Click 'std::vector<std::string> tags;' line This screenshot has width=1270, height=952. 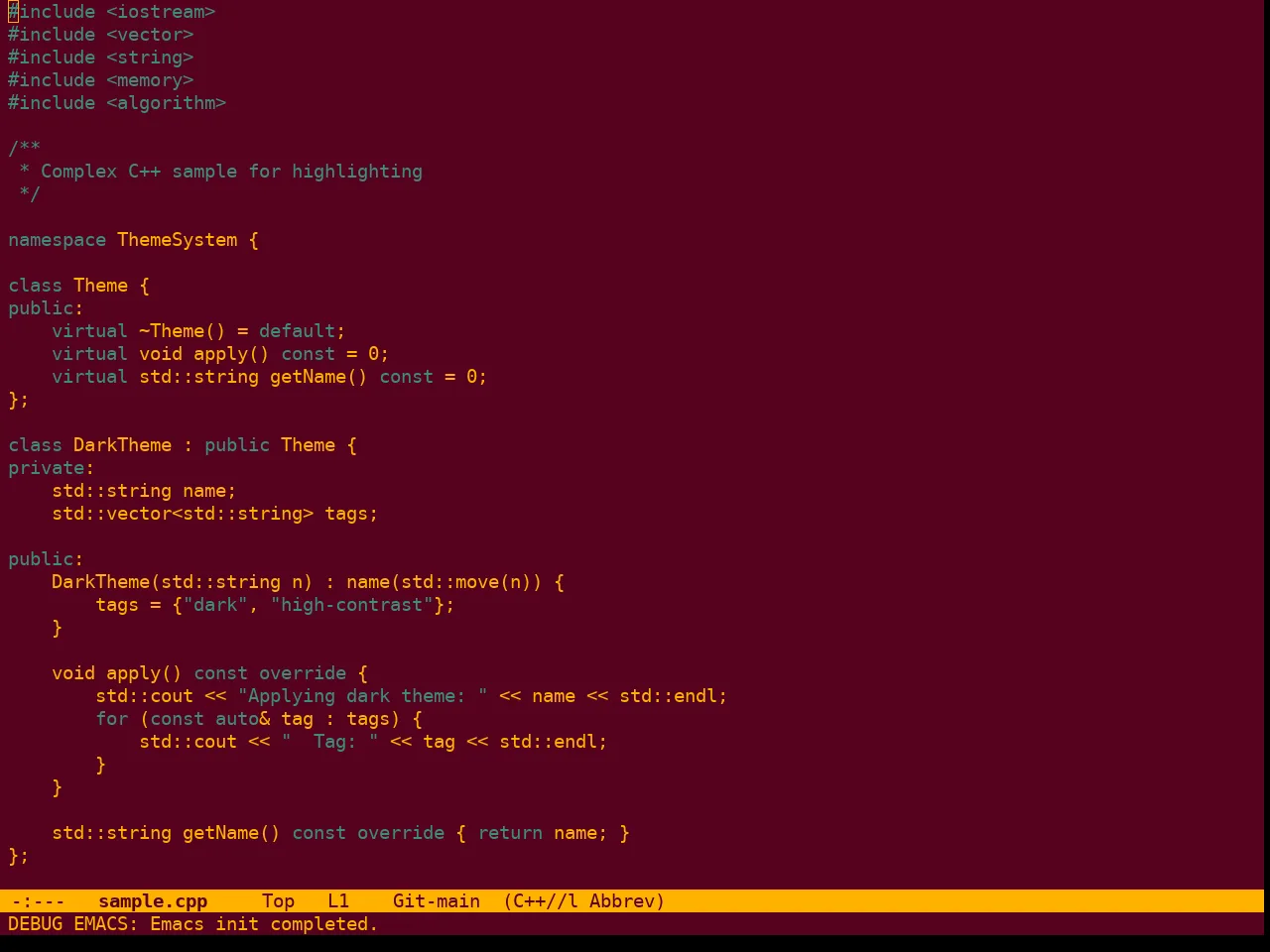click(215, 514)
